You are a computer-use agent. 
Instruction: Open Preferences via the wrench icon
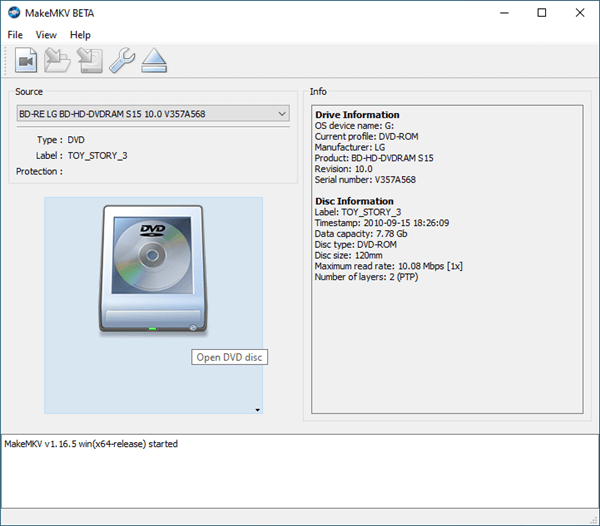pyautogui.click(x=122, y=60)
